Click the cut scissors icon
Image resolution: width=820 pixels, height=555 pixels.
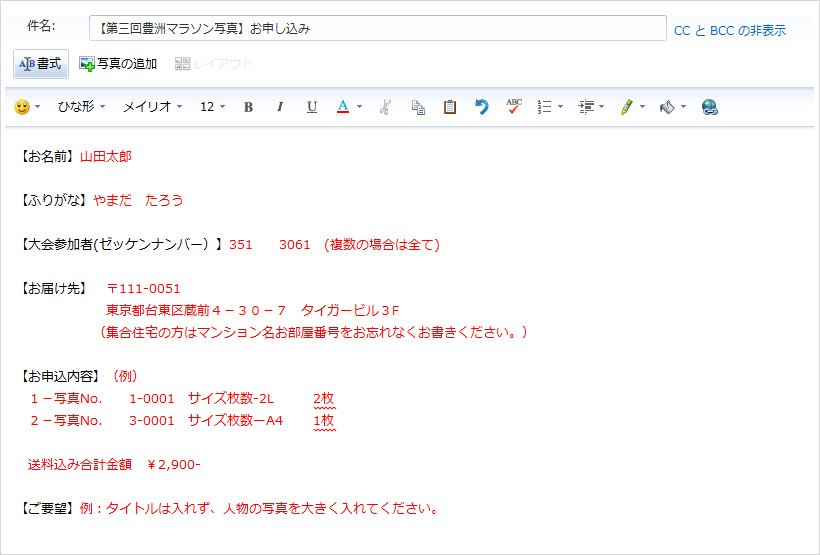385,107
